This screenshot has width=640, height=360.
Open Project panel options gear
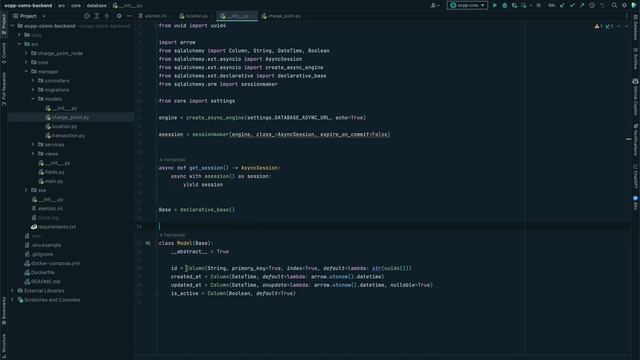coord(119,16)
